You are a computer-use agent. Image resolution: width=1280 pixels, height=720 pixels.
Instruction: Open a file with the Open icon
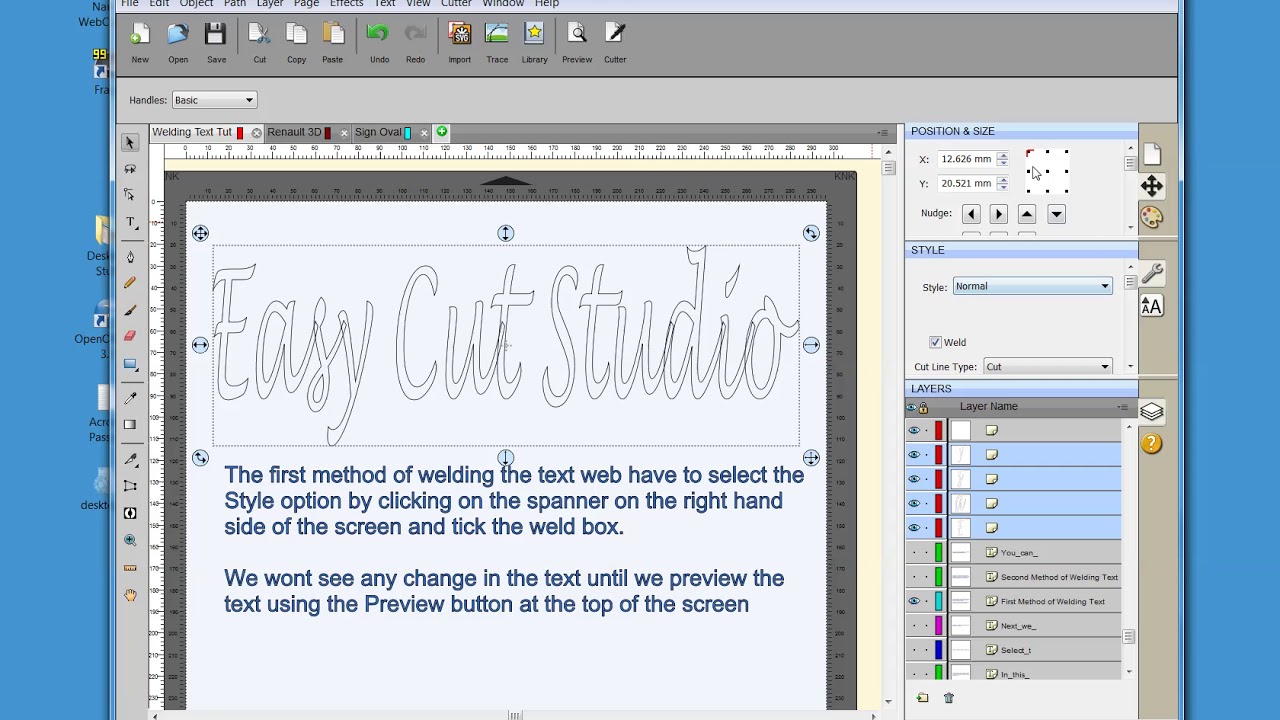(178, 43)
